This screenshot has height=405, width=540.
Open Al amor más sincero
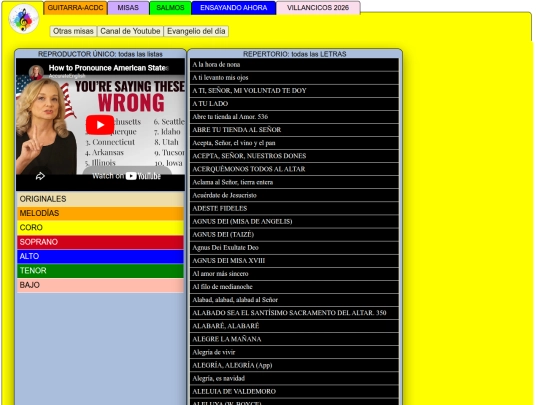[x=294, y=274]
